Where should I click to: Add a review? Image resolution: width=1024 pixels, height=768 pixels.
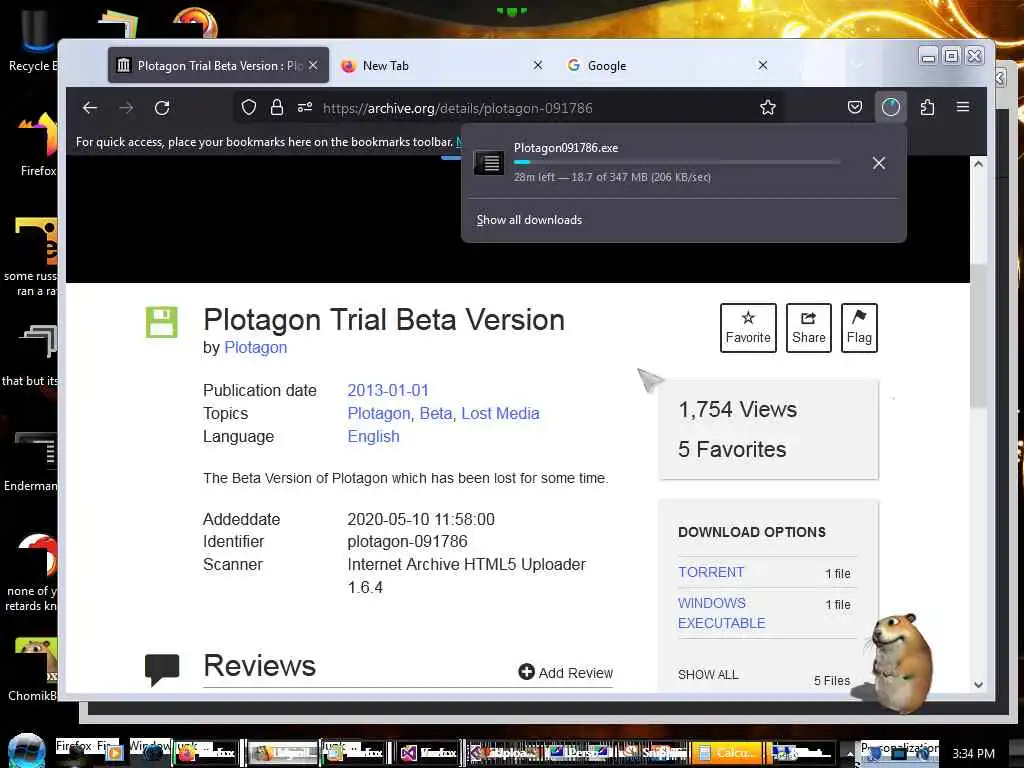pos(566,673)
